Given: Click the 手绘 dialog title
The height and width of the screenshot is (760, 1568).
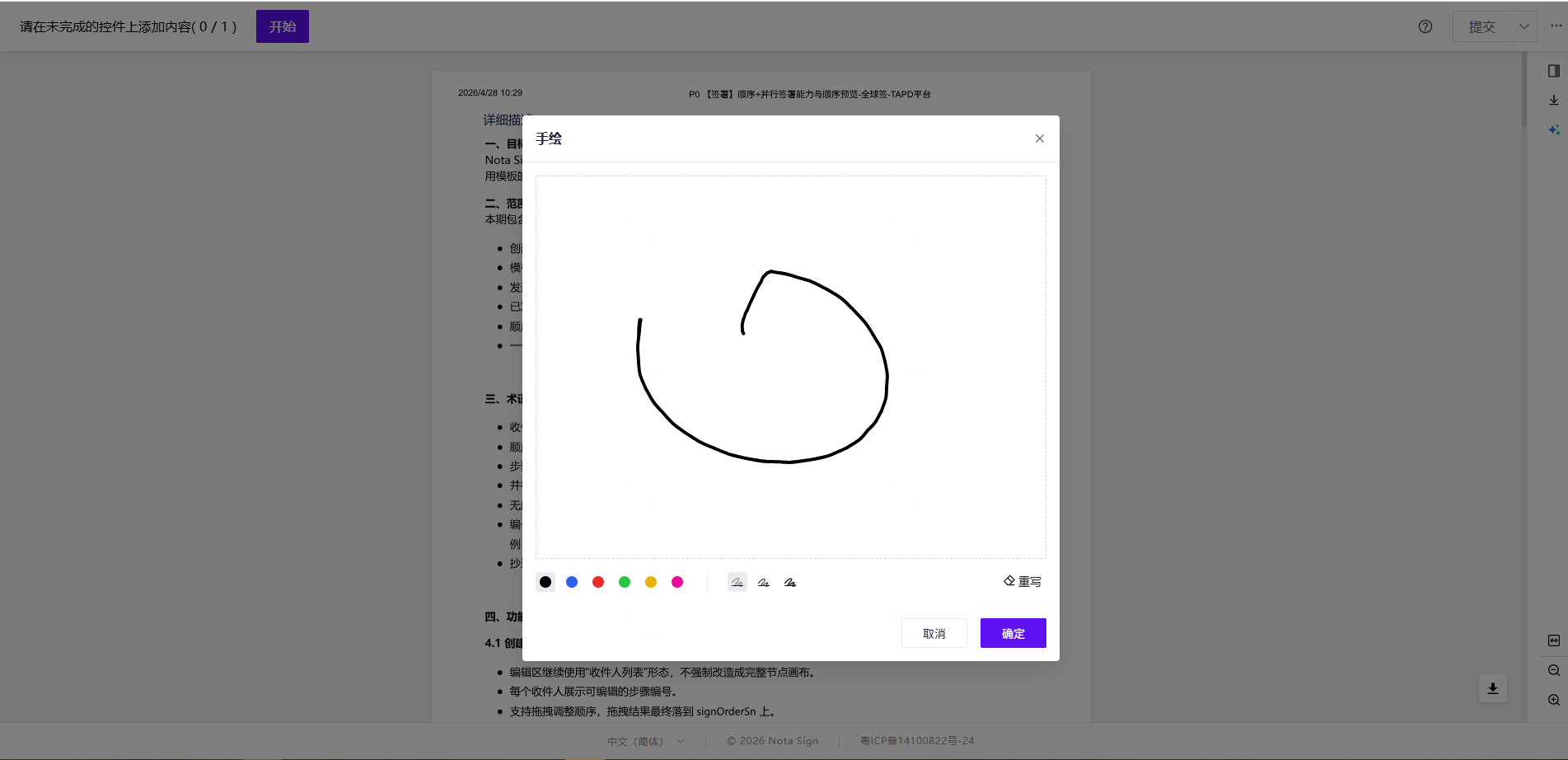Looking at the screenshot, I should point(549,138).
